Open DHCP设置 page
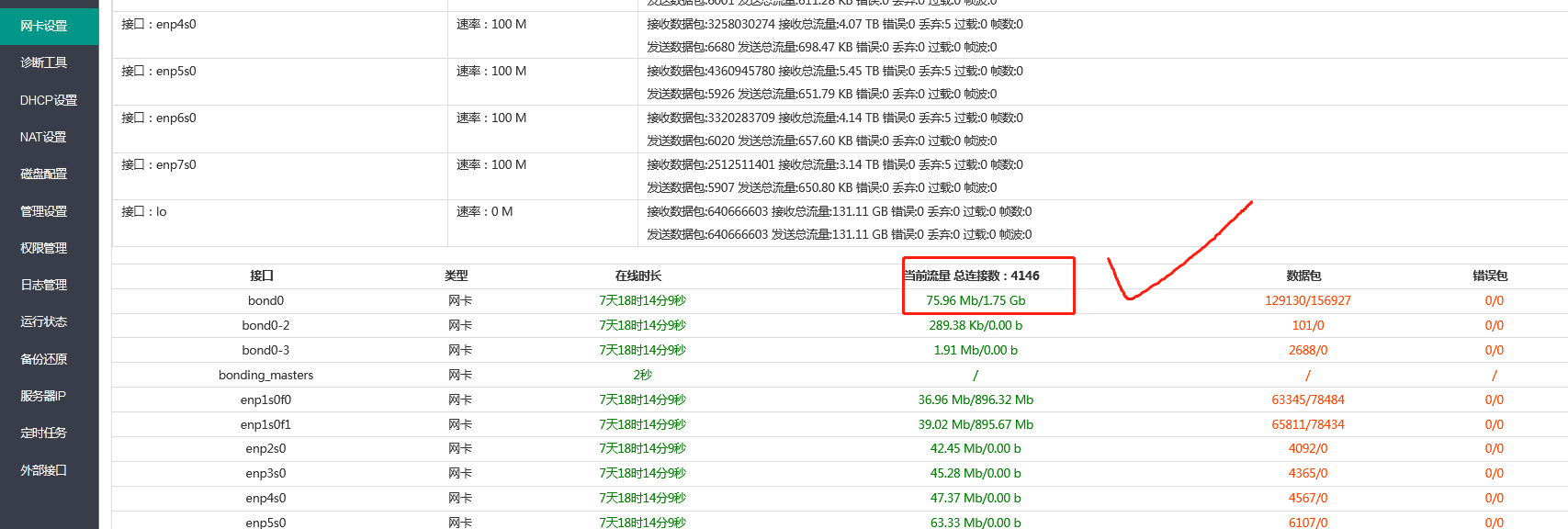 [x=49, y=100]
